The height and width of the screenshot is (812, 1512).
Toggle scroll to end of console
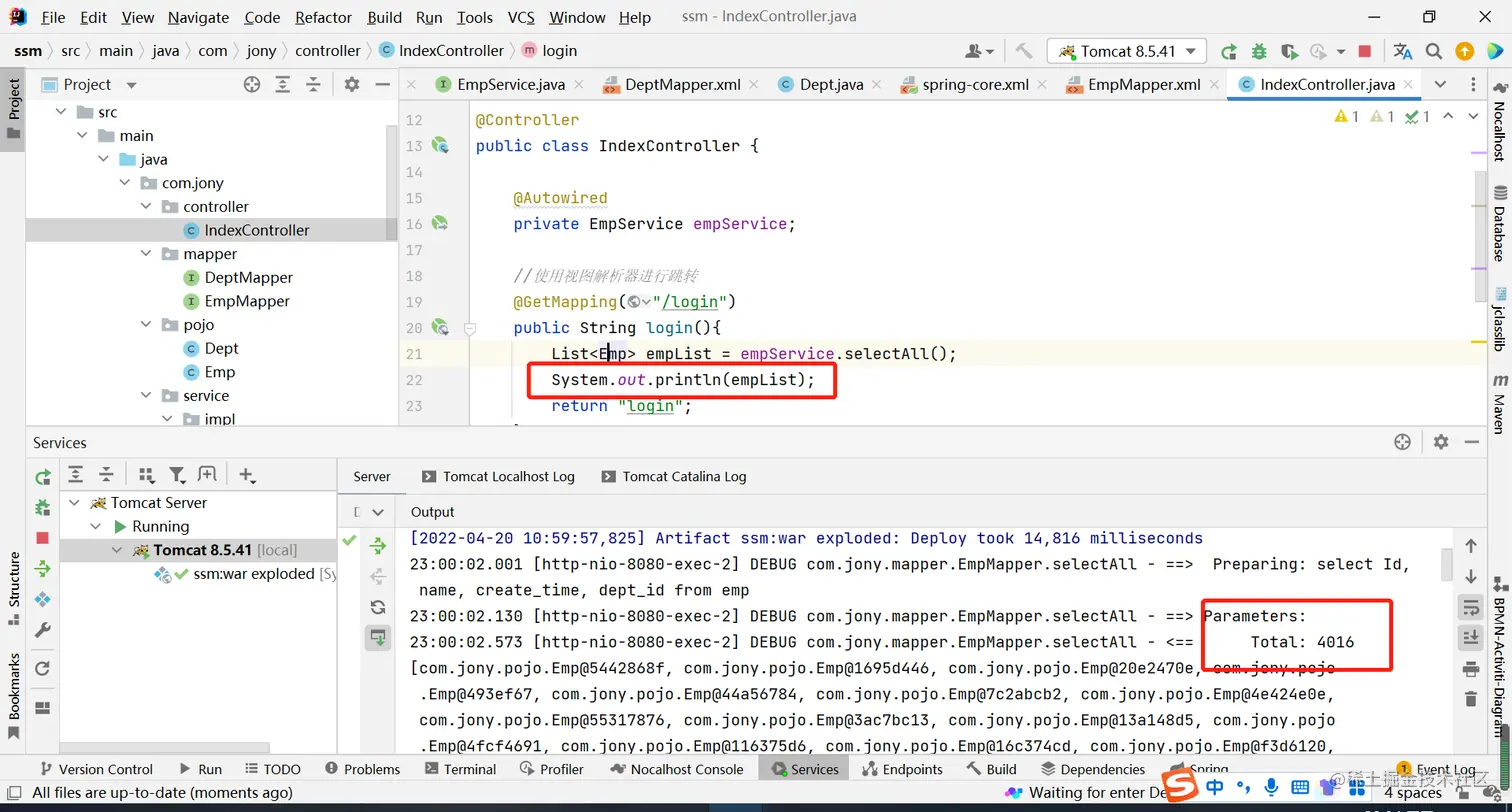[1470, 637]
